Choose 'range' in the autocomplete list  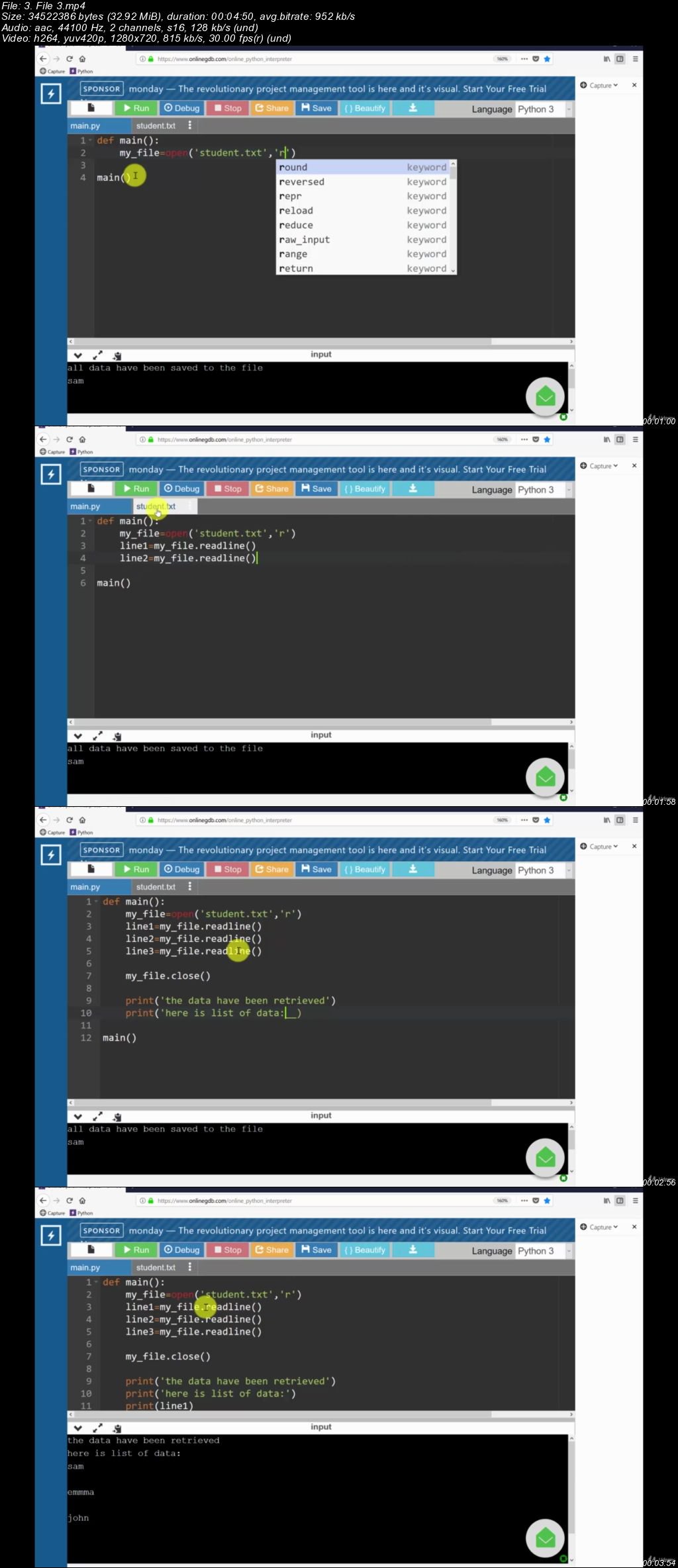pos(363,254)
